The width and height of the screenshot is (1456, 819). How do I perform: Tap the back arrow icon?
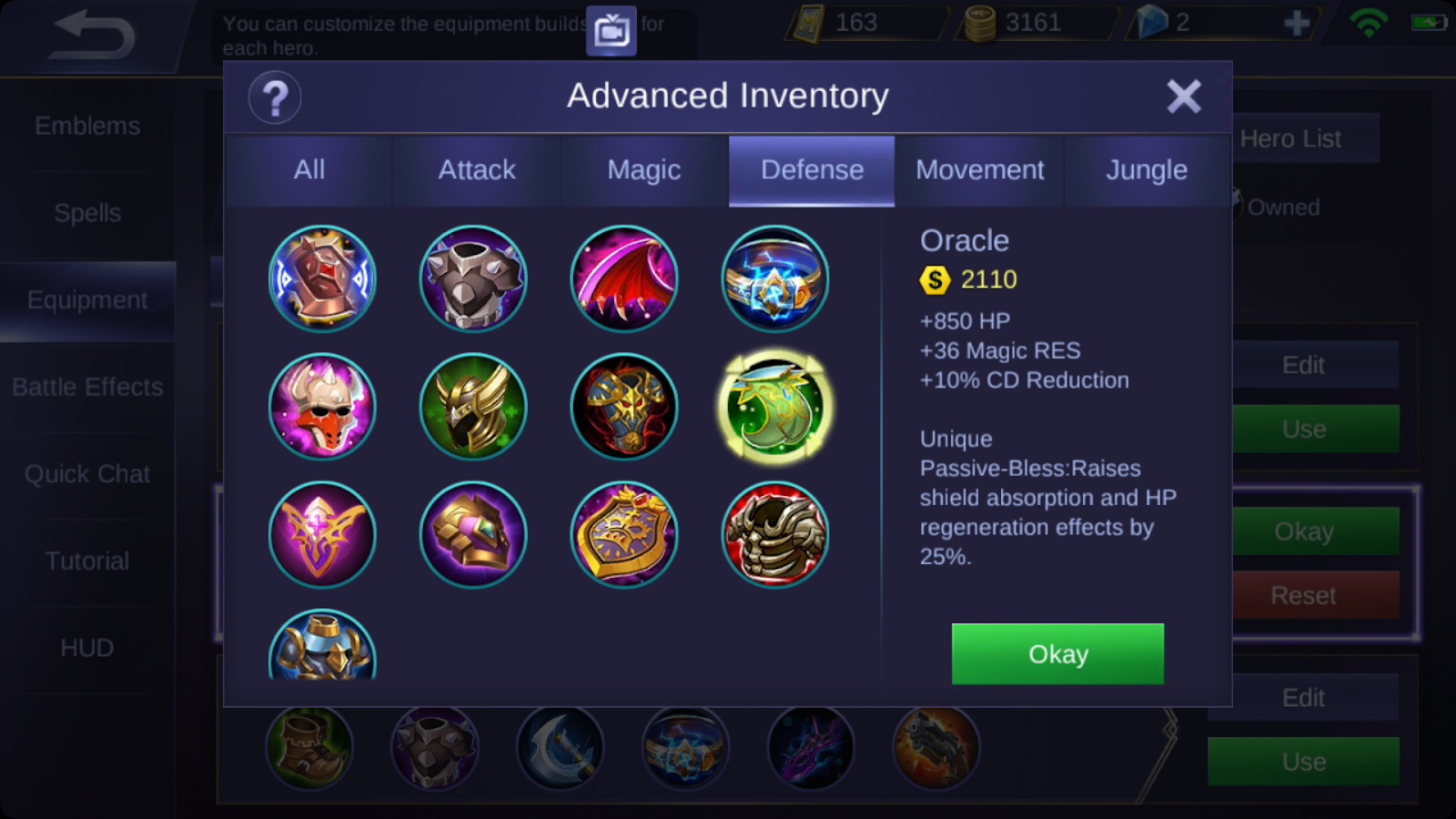pos(93,35)
